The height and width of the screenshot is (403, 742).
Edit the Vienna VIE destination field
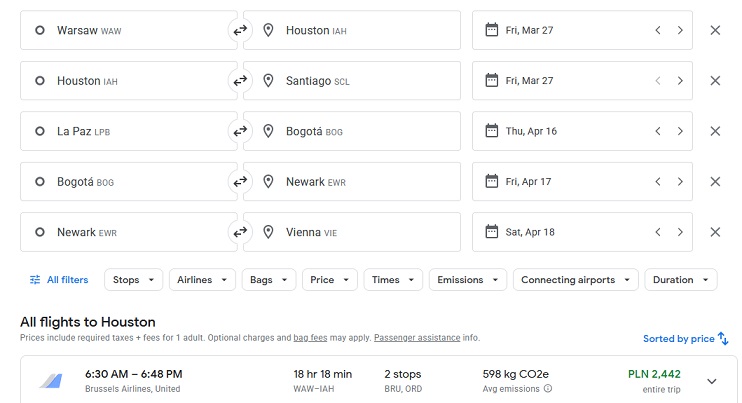(352, 232)
